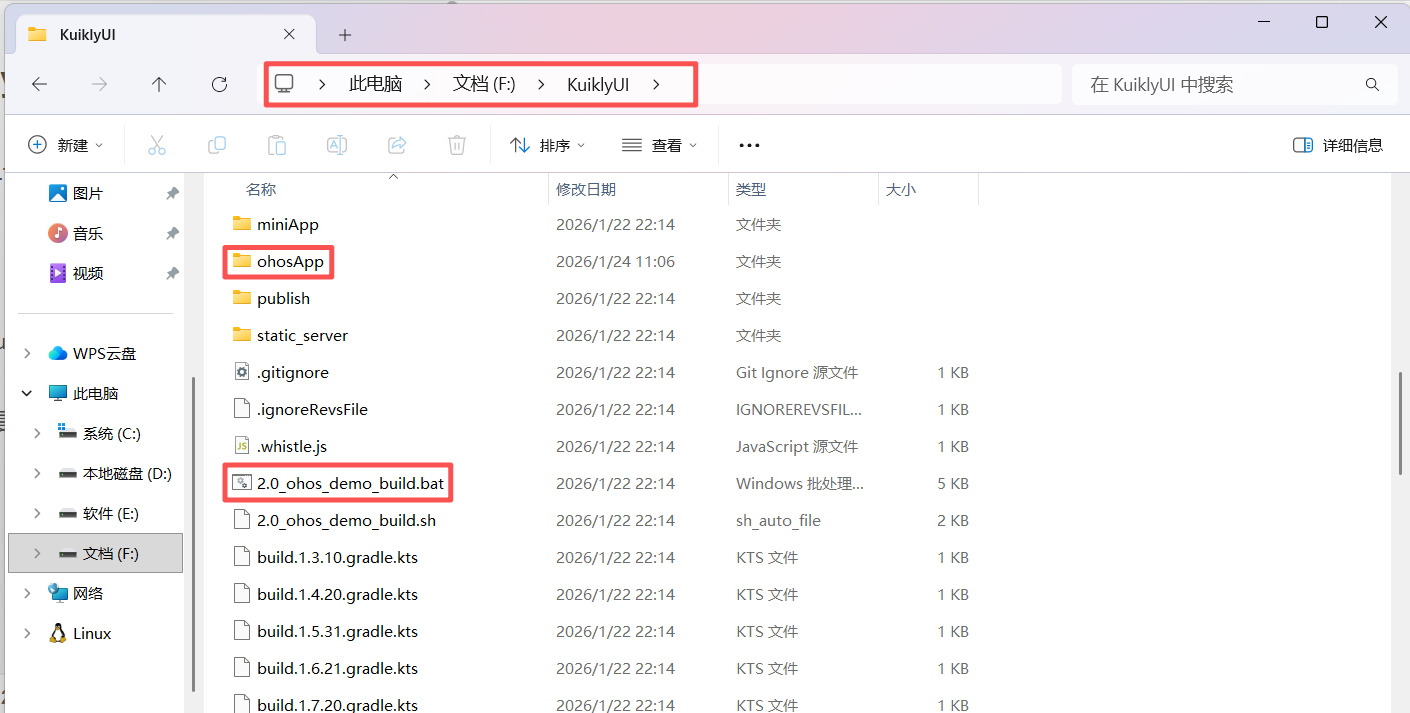Refresh the KuiklyUI folder view
1410x713 pixels.
(220, 85)
